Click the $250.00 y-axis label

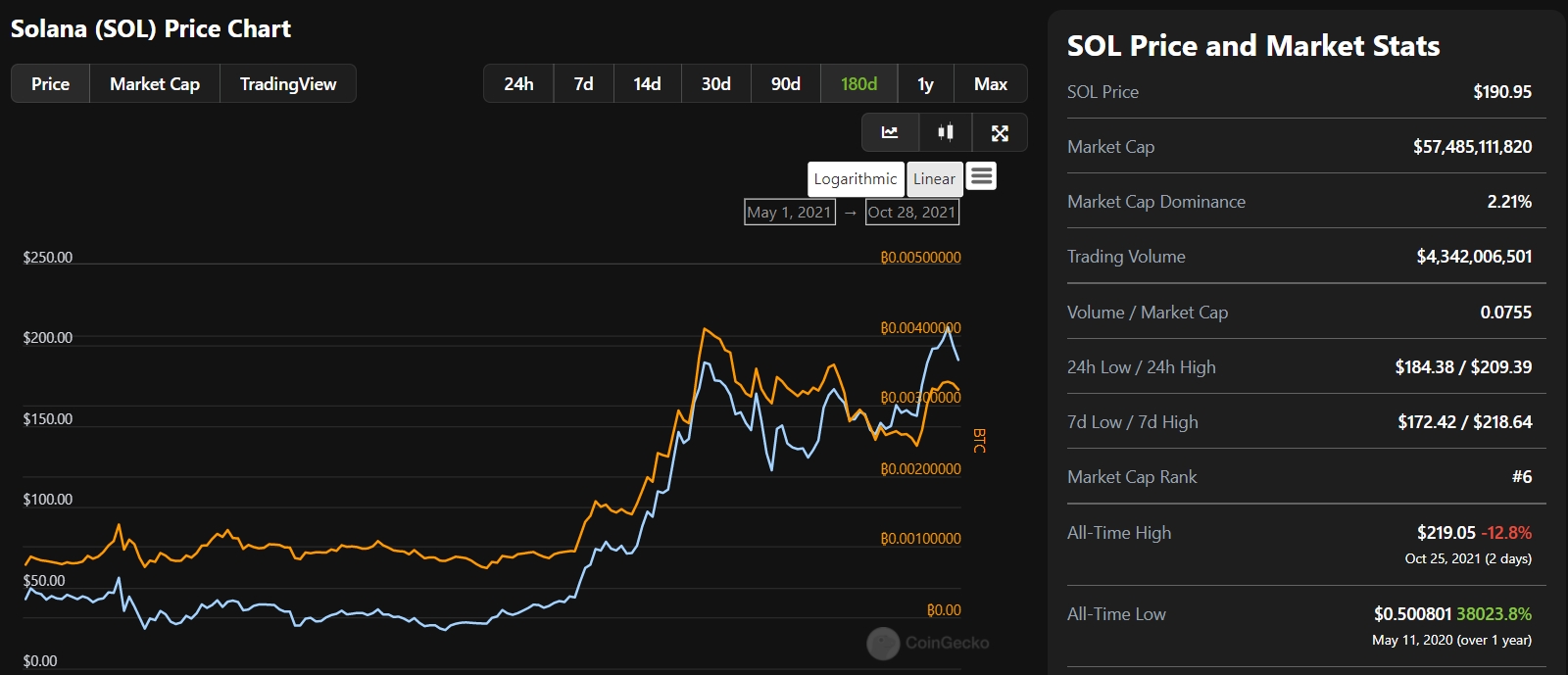pyautogui.click(x=48, y=258)
